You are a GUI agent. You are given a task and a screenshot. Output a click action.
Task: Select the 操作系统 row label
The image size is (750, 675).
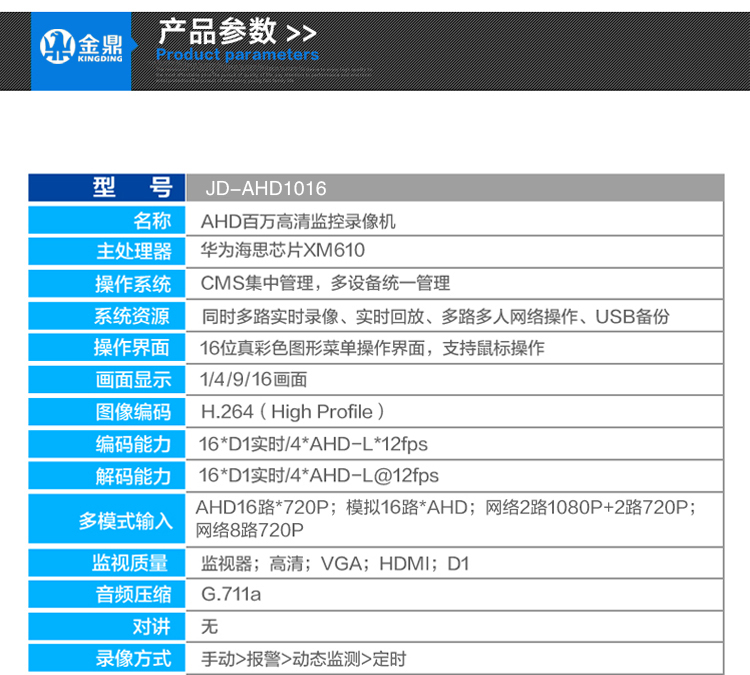click(x=133, y=284)
